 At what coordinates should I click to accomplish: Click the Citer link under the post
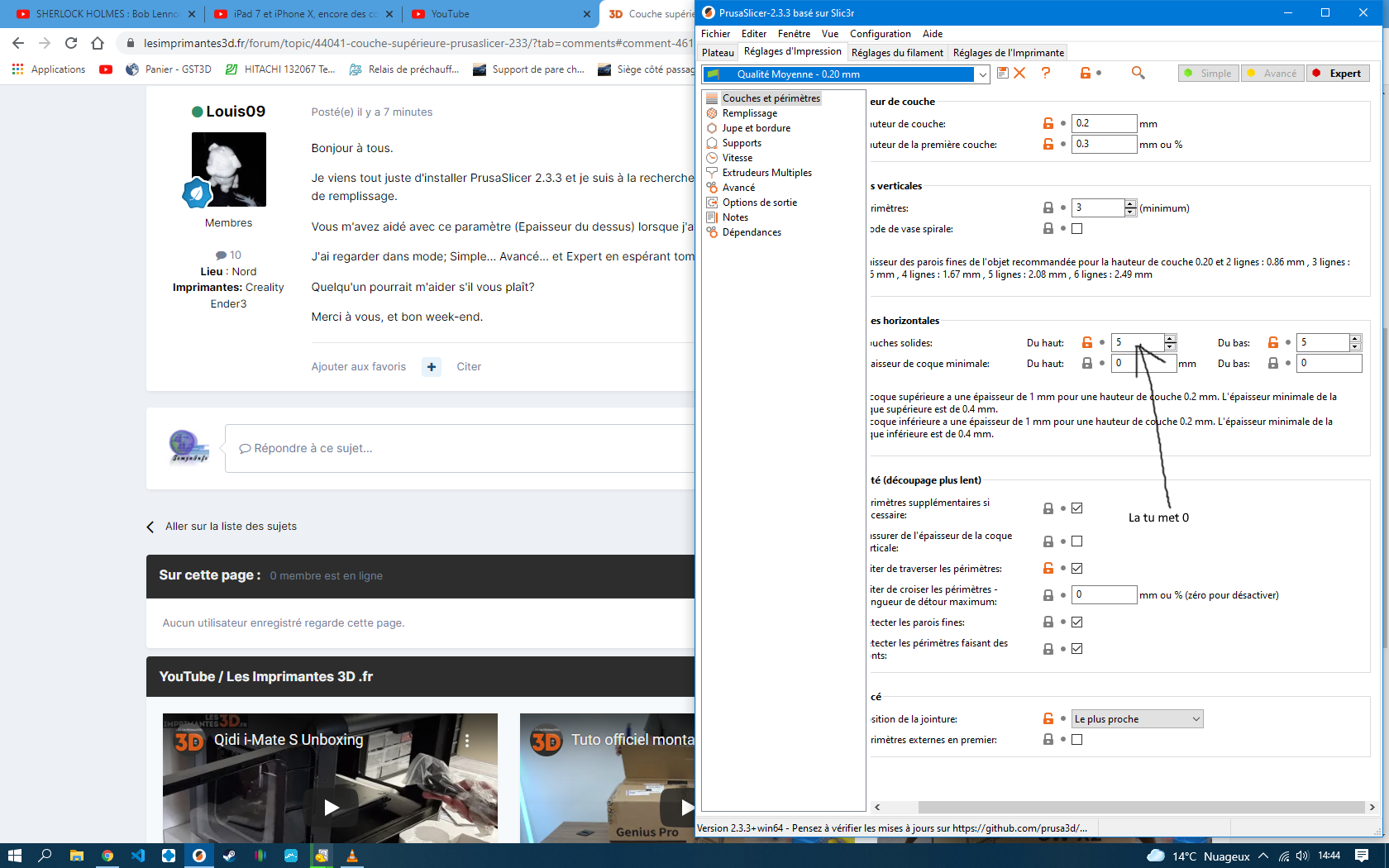coord(469,366)
